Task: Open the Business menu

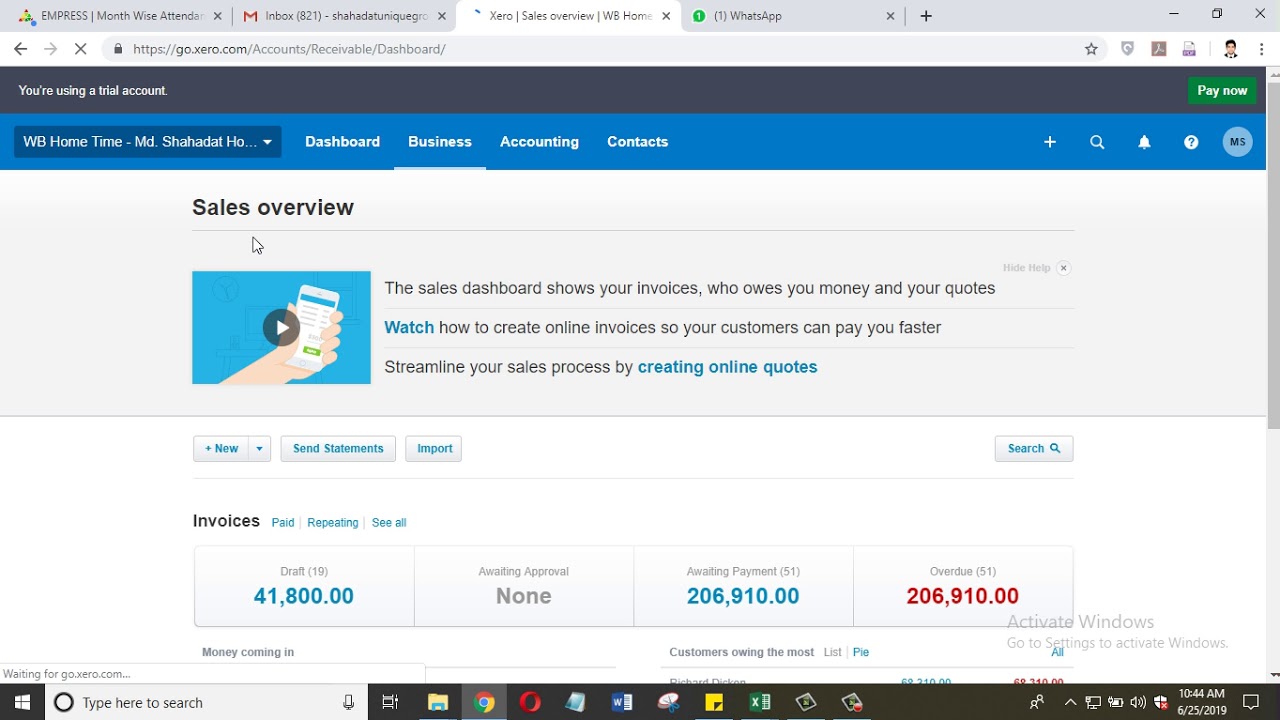Action: (x=440, y=142)
